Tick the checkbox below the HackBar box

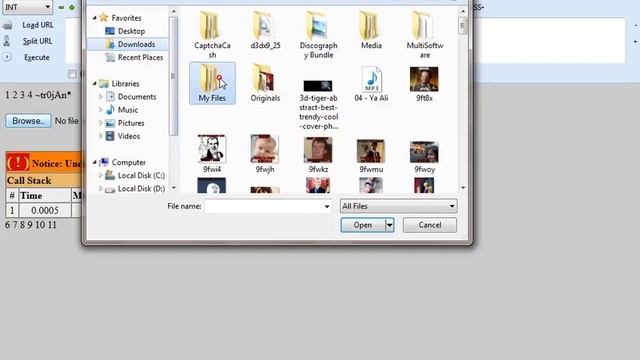[72, 74]
